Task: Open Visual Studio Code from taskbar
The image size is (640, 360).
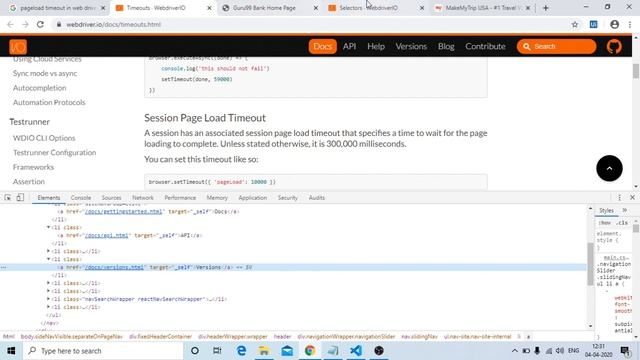Action: pyautogui.click(x=356, y=351)
